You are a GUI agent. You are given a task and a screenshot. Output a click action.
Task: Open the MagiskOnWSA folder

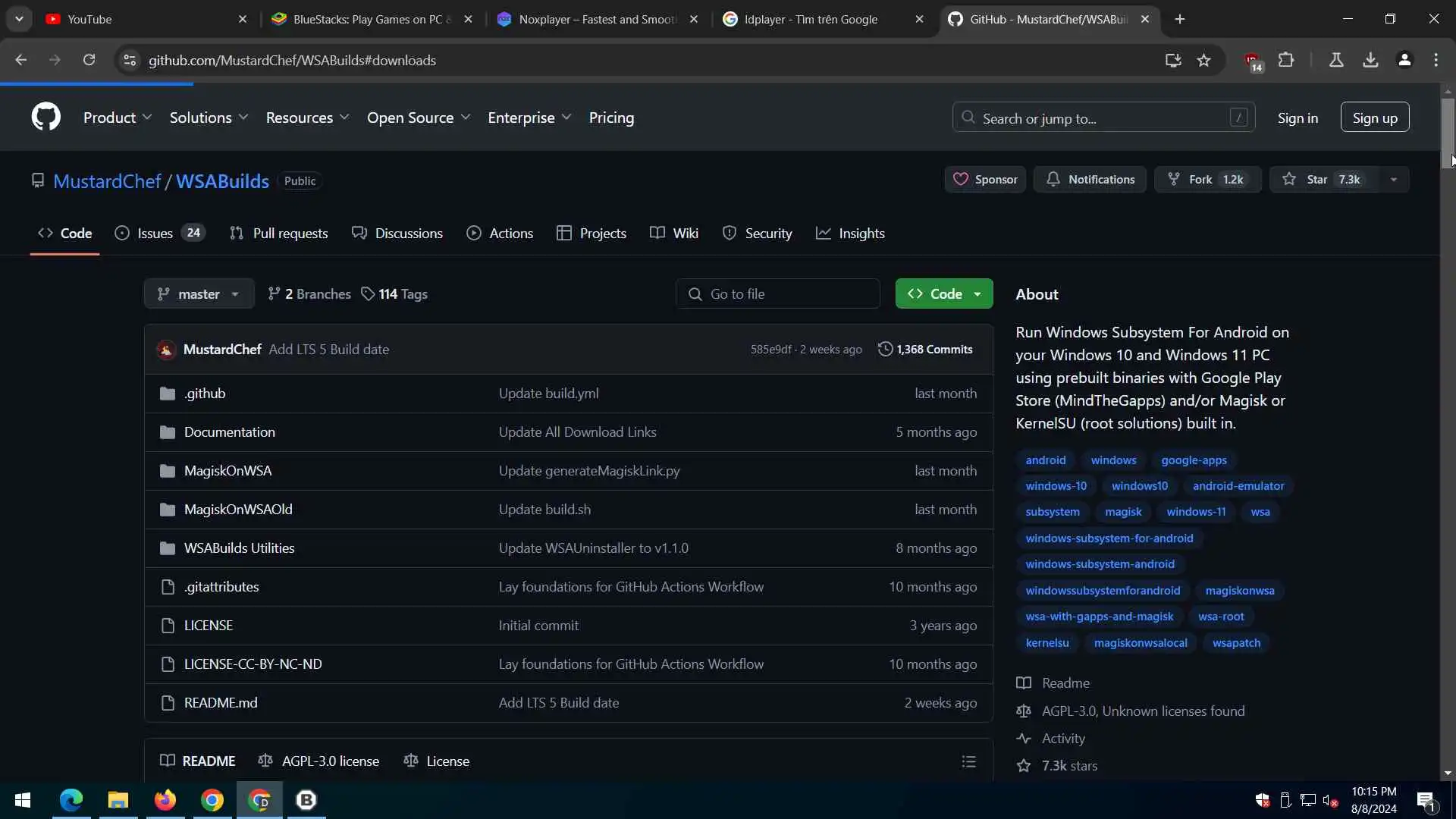(x=227, y=471)
